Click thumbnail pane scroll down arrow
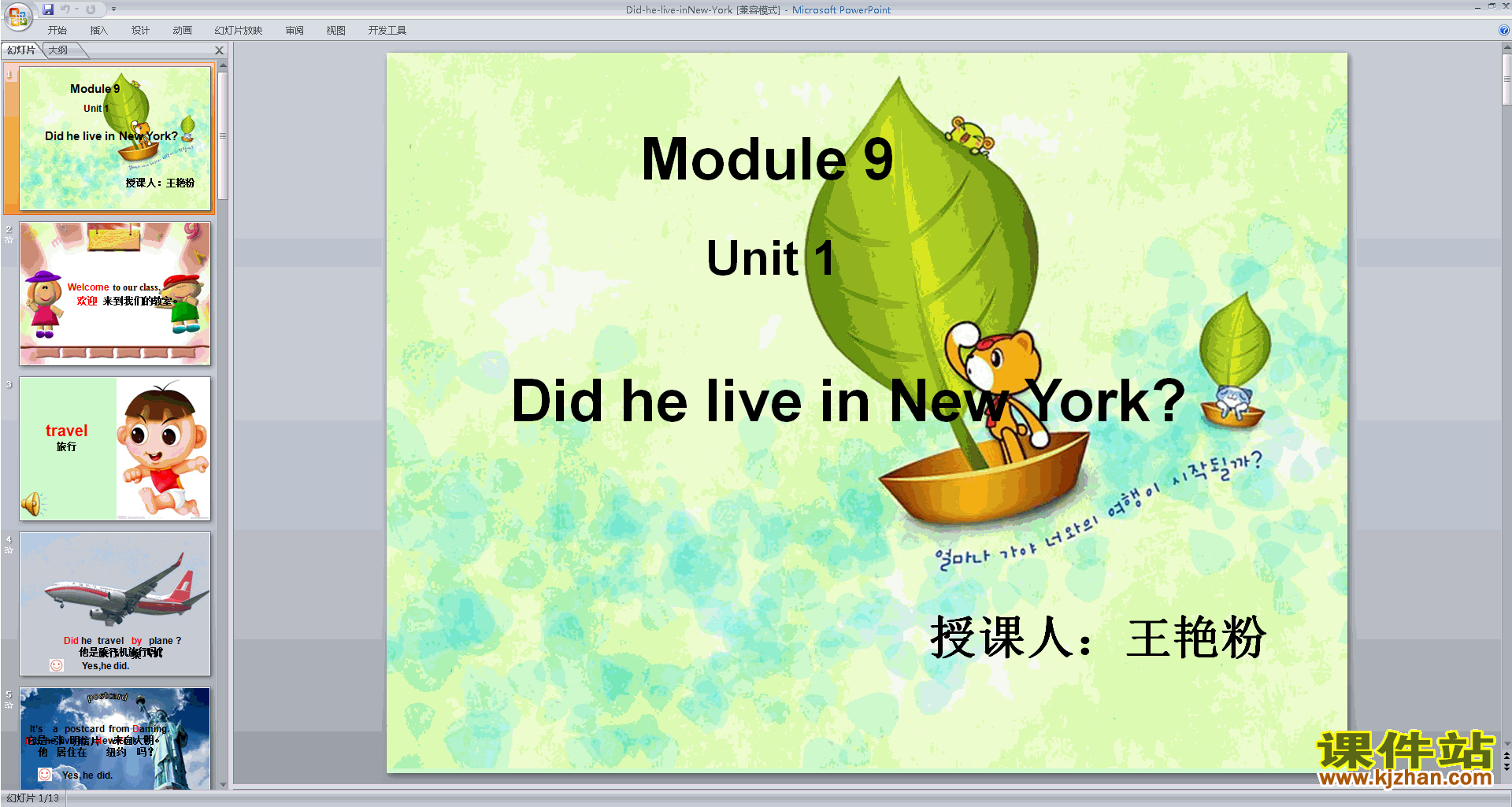 (x=223, y=784)
